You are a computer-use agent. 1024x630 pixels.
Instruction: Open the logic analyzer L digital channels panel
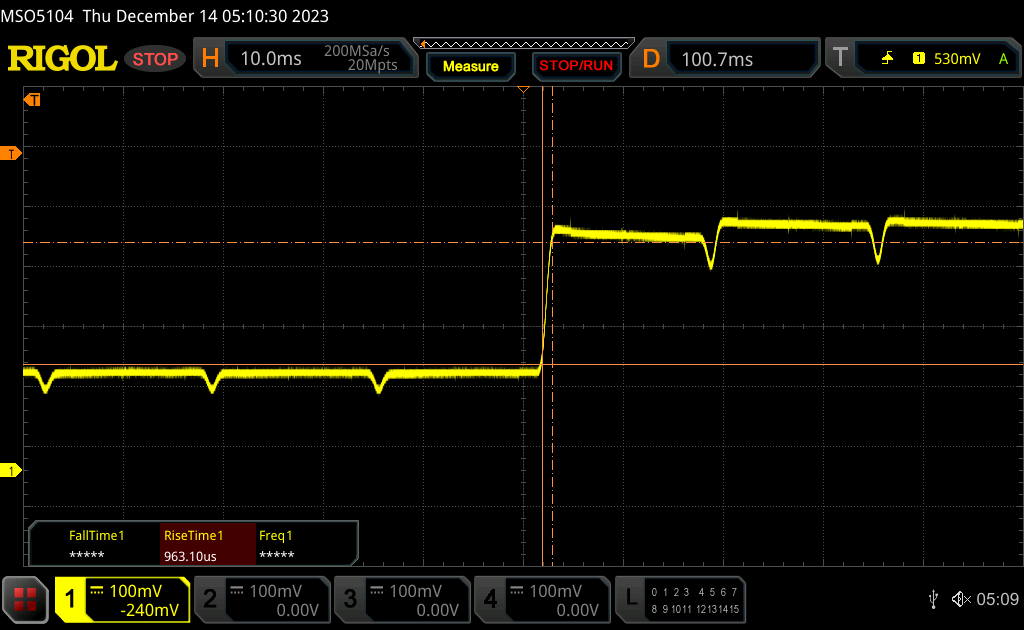coord(682,599)
